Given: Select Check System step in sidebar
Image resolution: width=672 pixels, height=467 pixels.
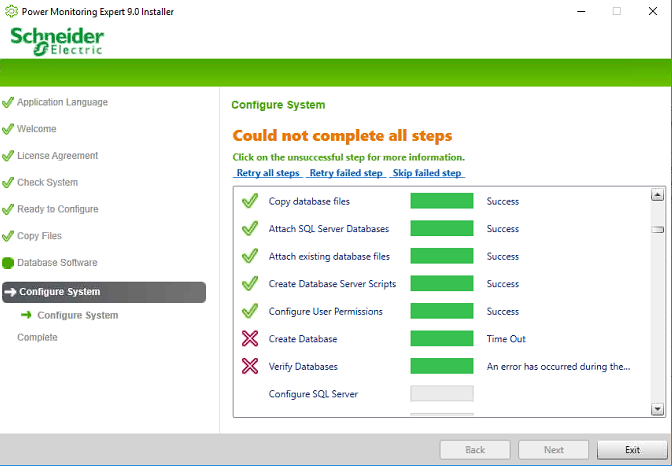Looking at the screenshot, I should tap(47, 183).
